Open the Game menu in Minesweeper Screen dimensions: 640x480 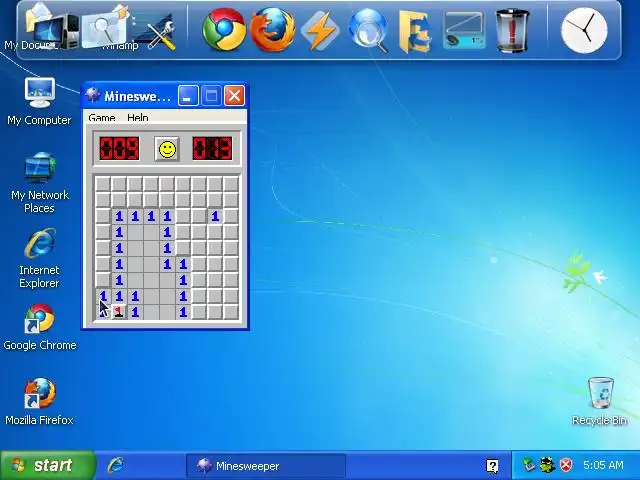point(102,118)
